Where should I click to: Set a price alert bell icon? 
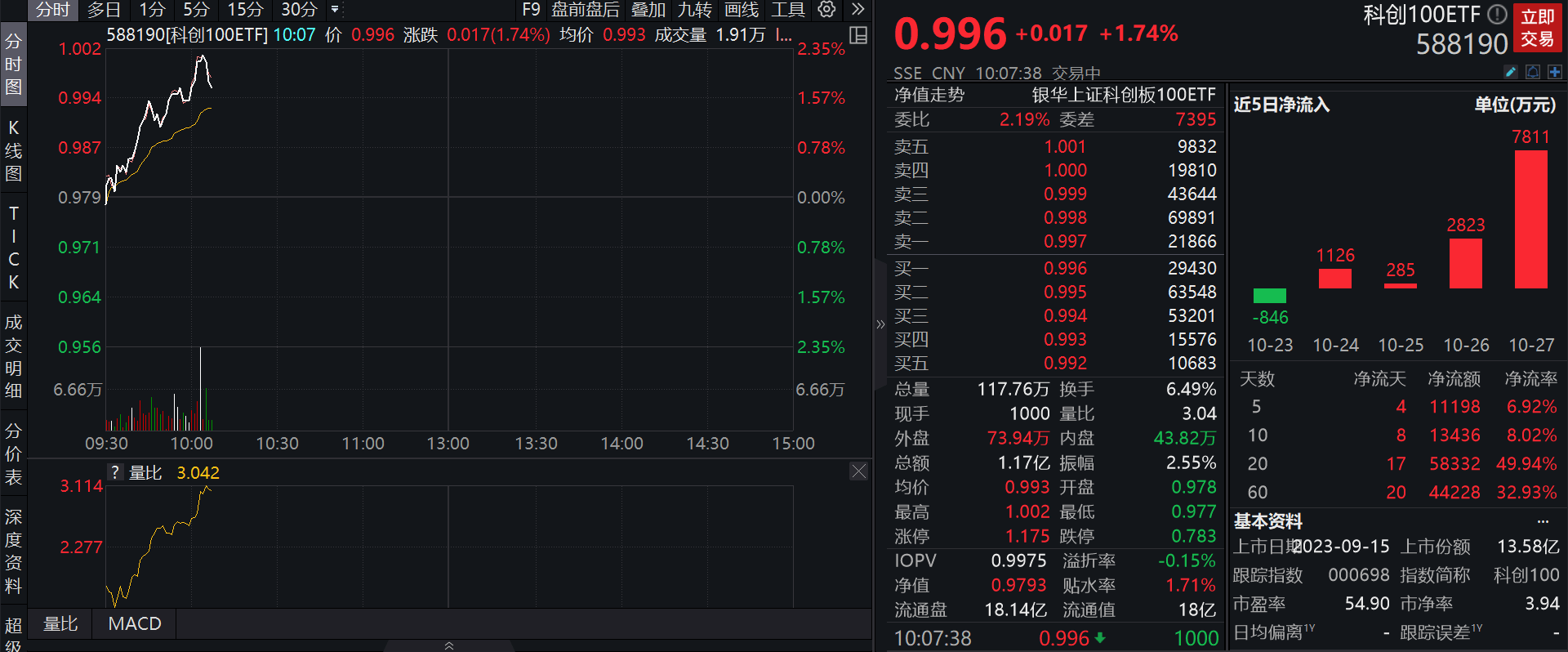point(1533,72)
